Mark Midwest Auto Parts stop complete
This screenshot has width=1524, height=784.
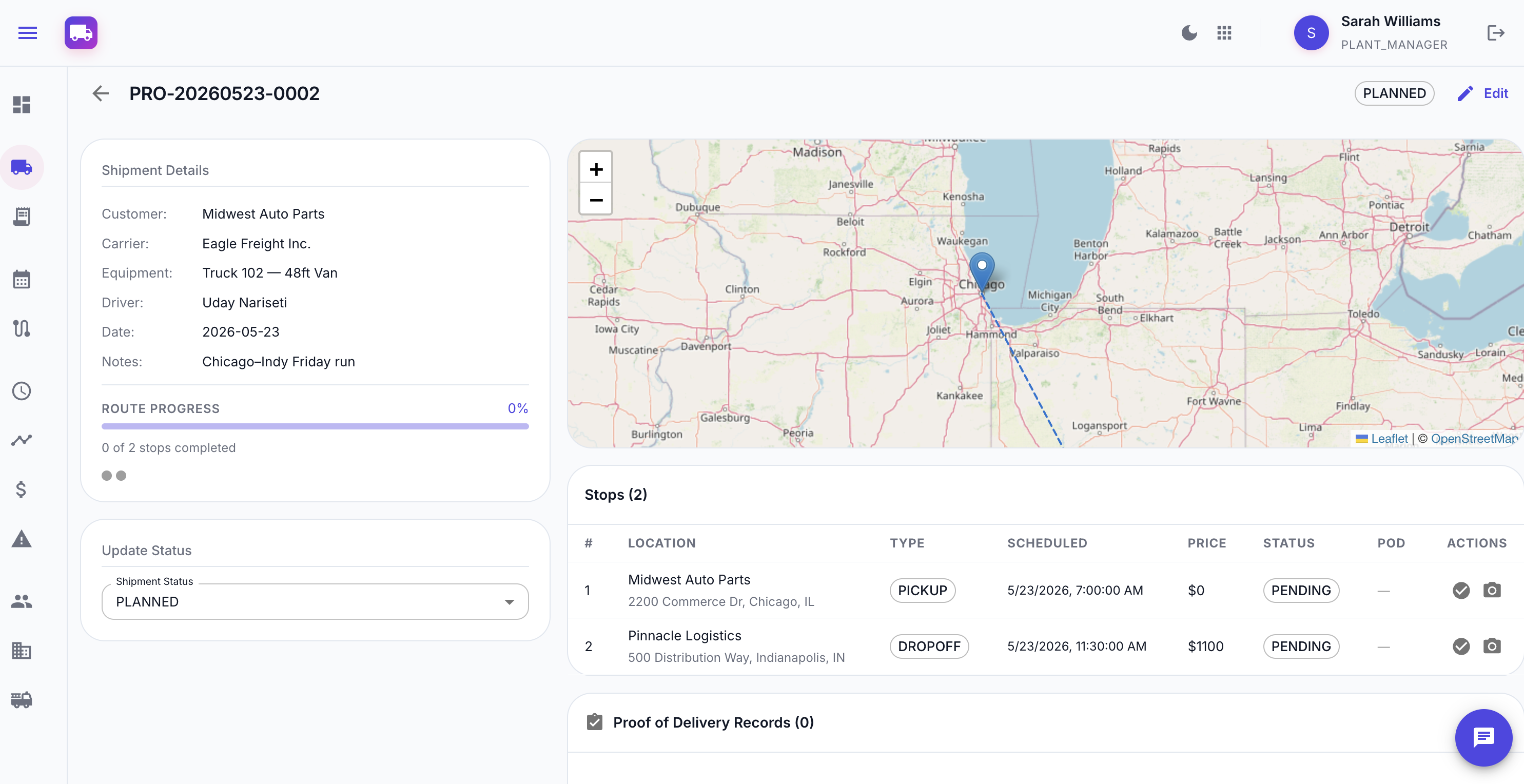click(1461, 591)
